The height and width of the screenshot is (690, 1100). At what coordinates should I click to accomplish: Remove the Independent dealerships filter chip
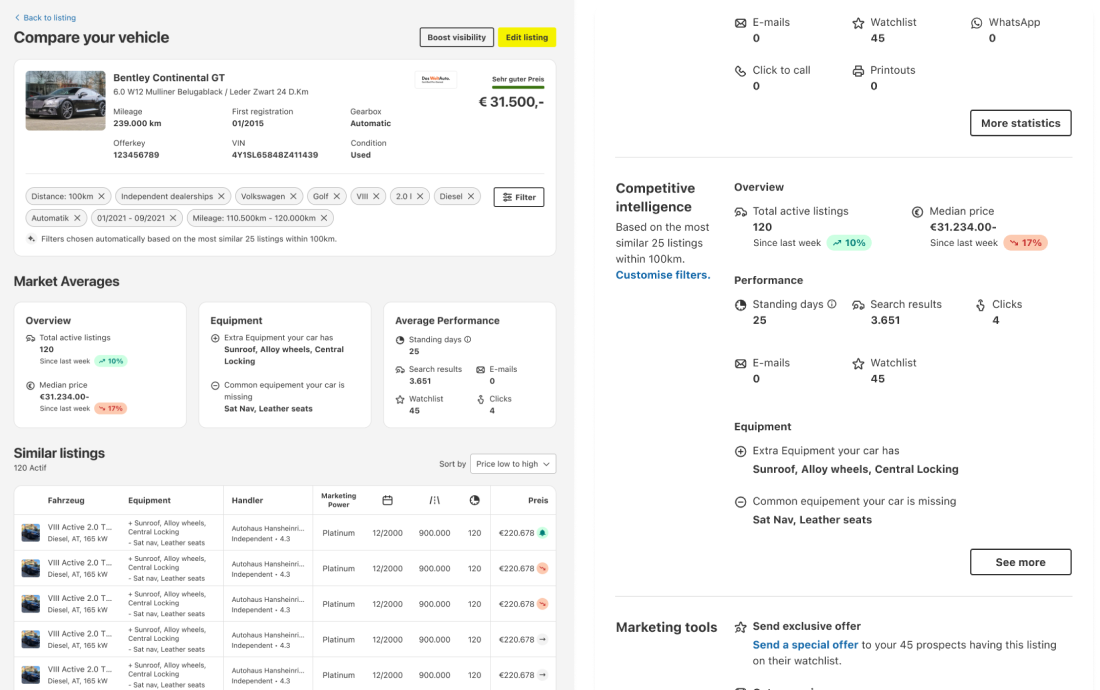pyautogui.click(x=222, y=196)
